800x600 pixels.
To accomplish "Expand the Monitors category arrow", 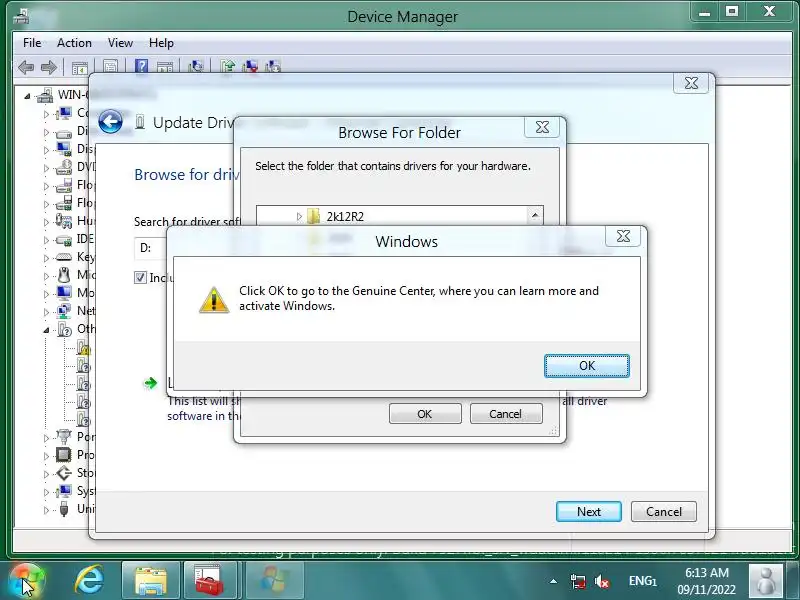I will coord(46,294).
